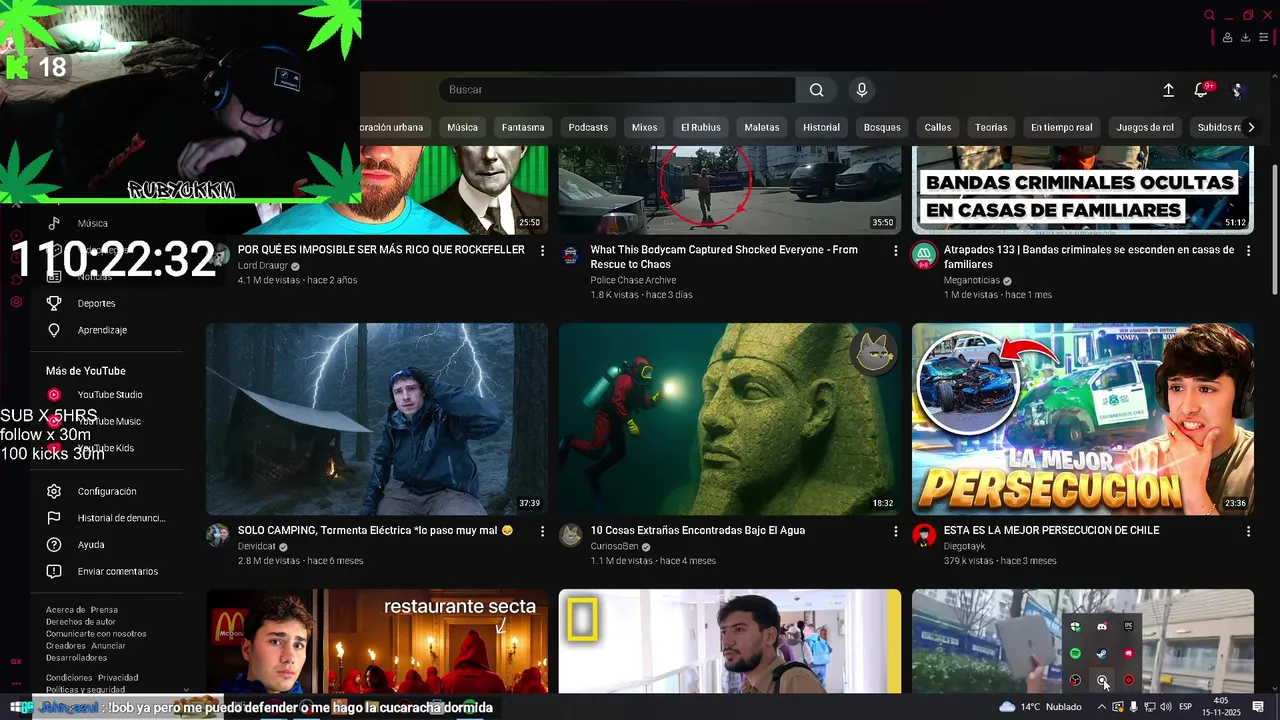Select the Fantasma filter chip
The height and width of the screenshot is (720, 1280).
pyautogui.click(x=523, y=127)
